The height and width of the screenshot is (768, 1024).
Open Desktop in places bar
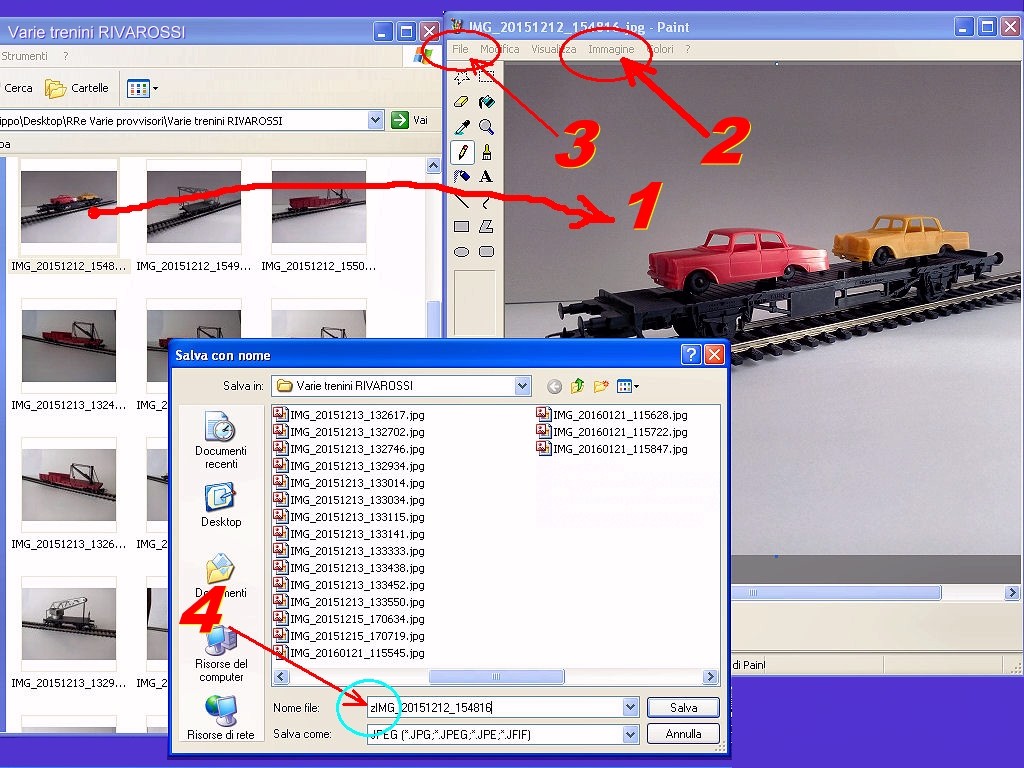point(221,505)
